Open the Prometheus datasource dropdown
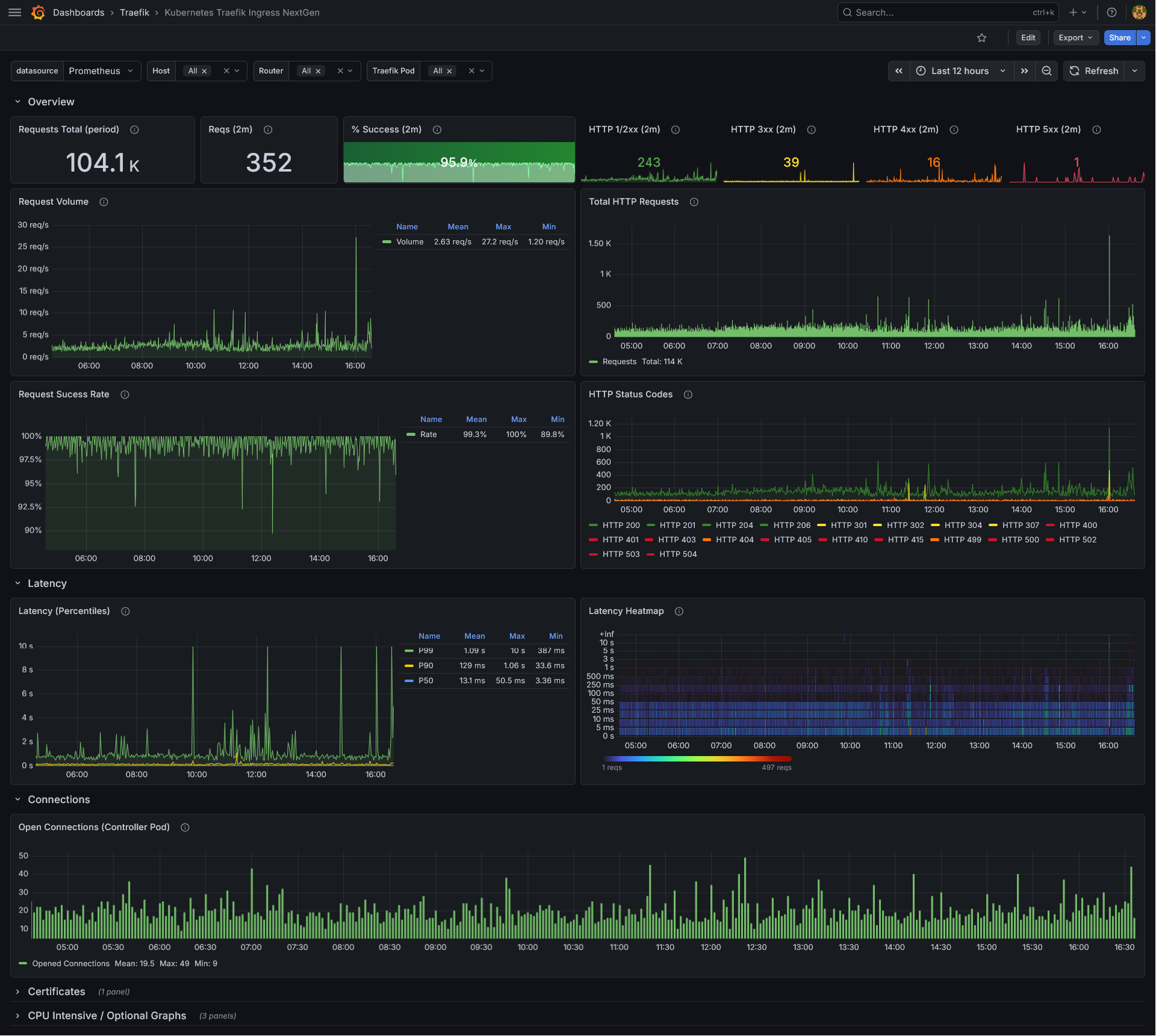 (x=102, y=71)
